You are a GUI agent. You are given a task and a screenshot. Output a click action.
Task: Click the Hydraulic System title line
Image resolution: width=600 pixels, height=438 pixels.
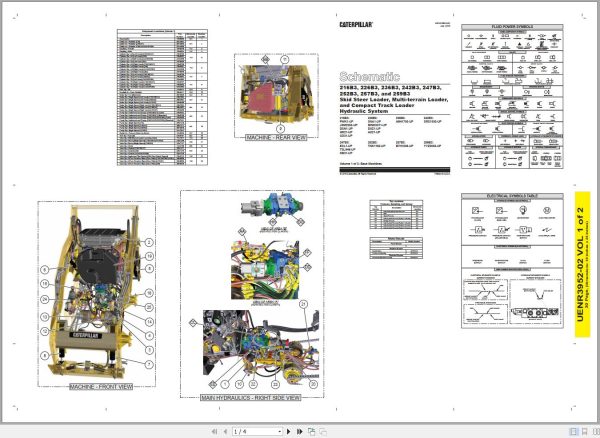click(x=364, y=111)
